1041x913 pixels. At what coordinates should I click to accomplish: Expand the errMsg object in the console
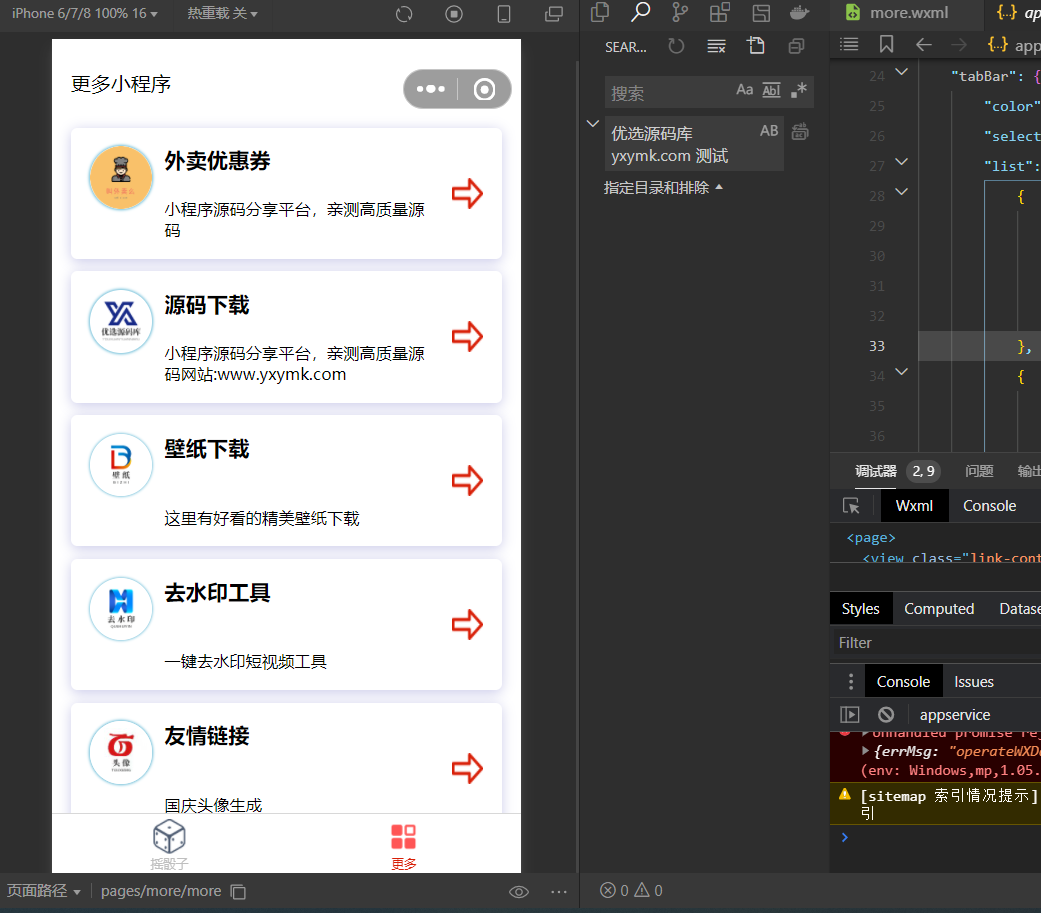click(x=866, y=751)
